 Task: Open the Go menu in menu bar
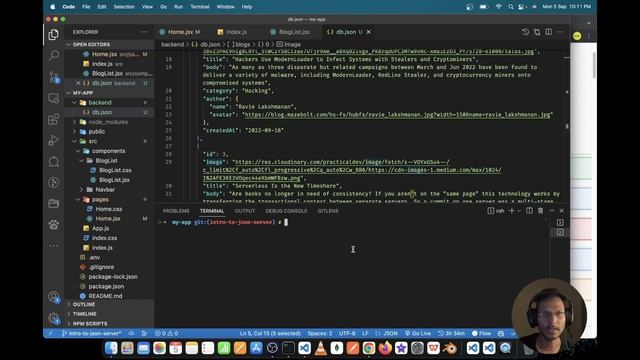[163, 7]
